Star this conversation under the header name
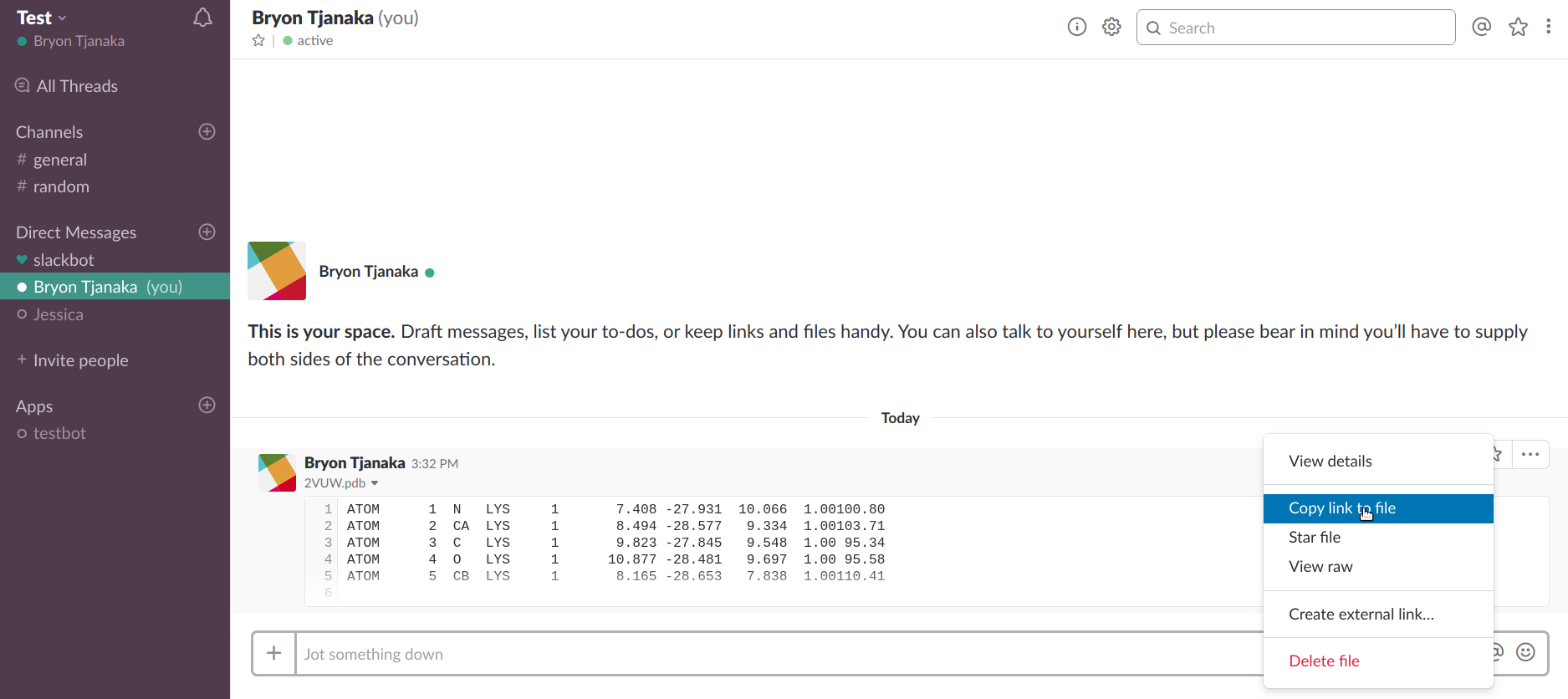The image size is (1568, 699). tap(258, 40)
